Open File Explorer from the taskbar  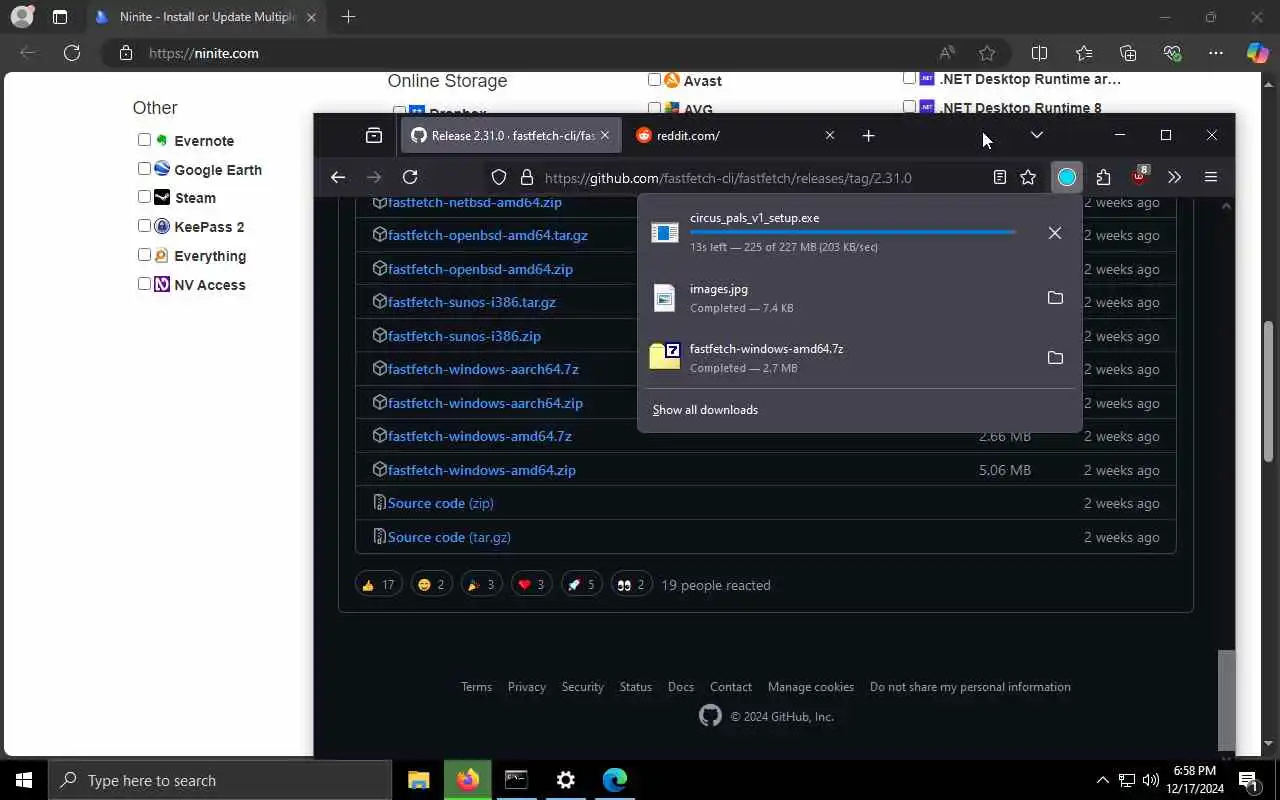(x=419, y=780)
